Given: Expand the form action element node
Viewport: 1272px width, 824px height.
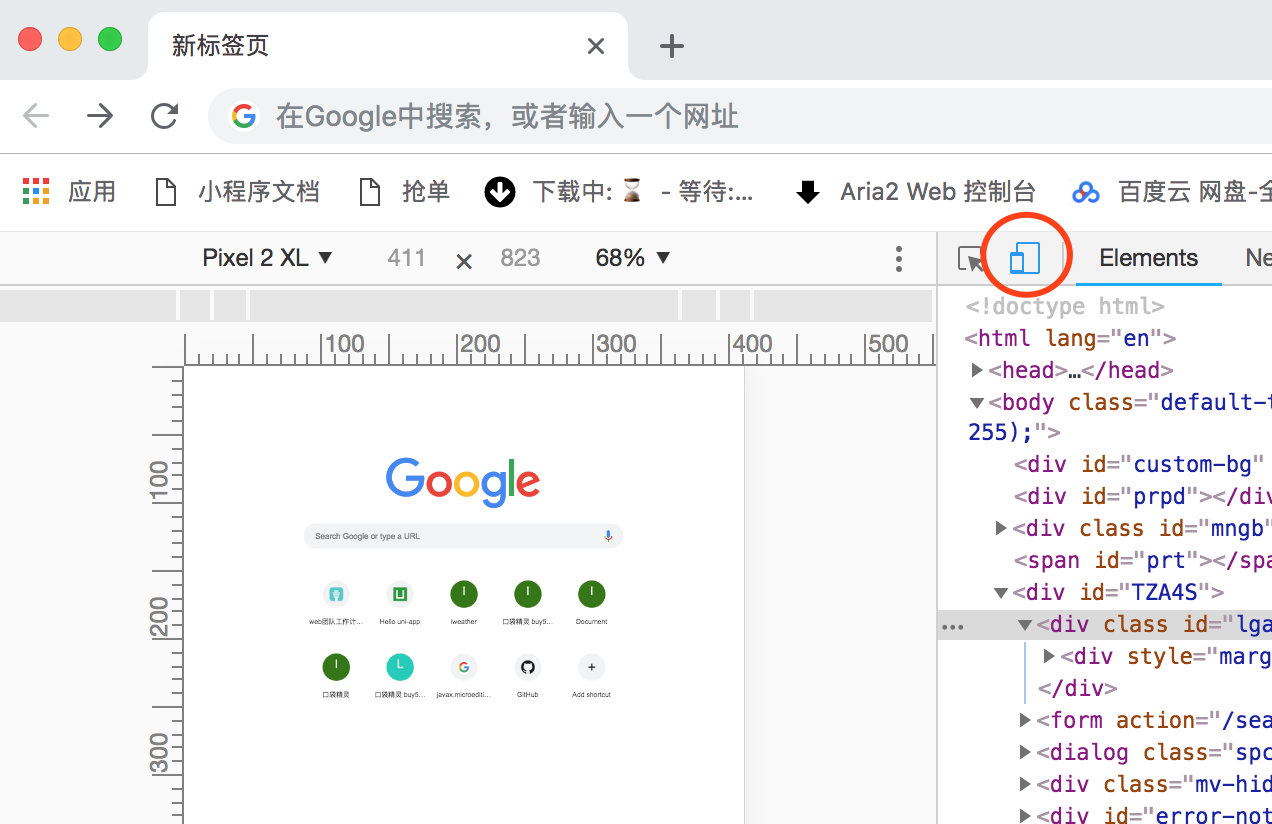Looking at the screenshot, I should tap(1025, 720).
